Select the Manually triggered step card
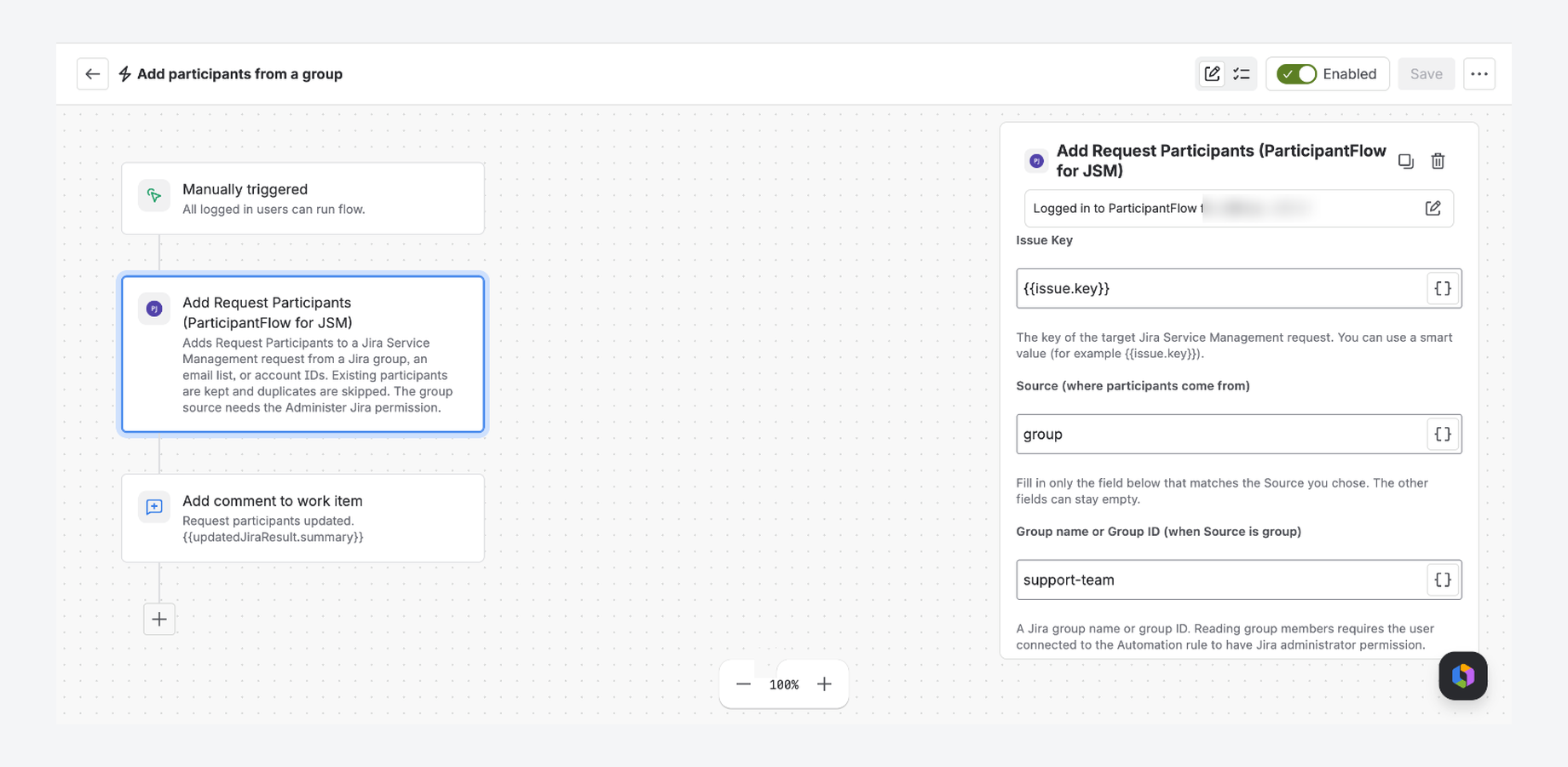Viewport: 1568px width, 767px height. coord(303,199)
